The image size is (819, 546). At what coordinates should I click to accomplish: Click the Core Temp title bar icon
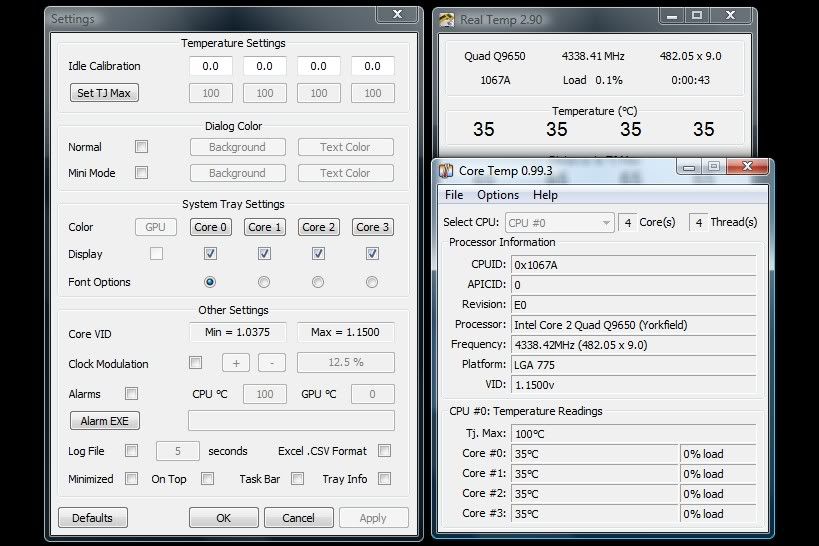pos(446,171)
